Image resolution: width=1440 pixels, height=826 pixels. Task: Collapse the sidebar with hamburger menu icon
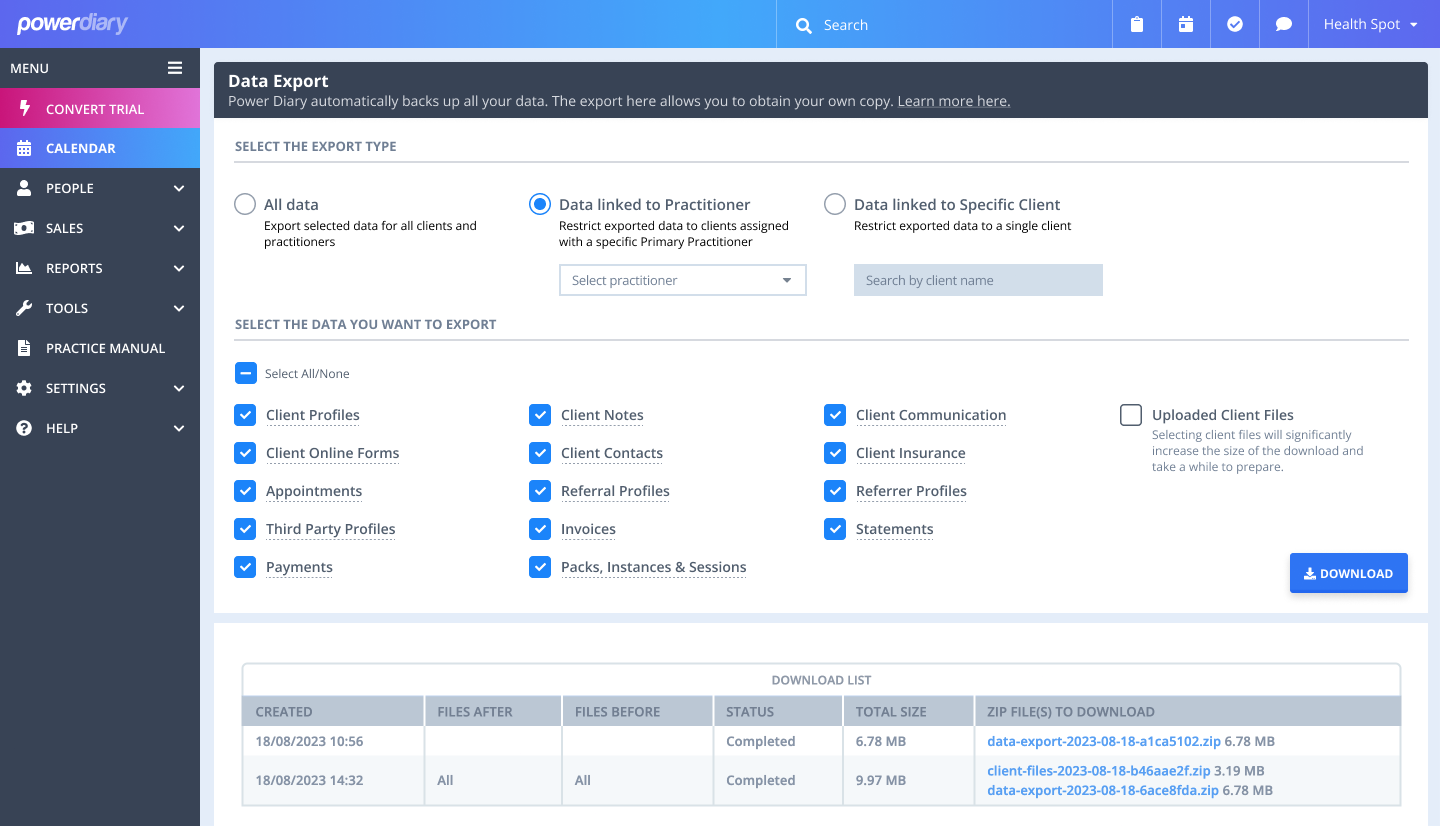175,68
